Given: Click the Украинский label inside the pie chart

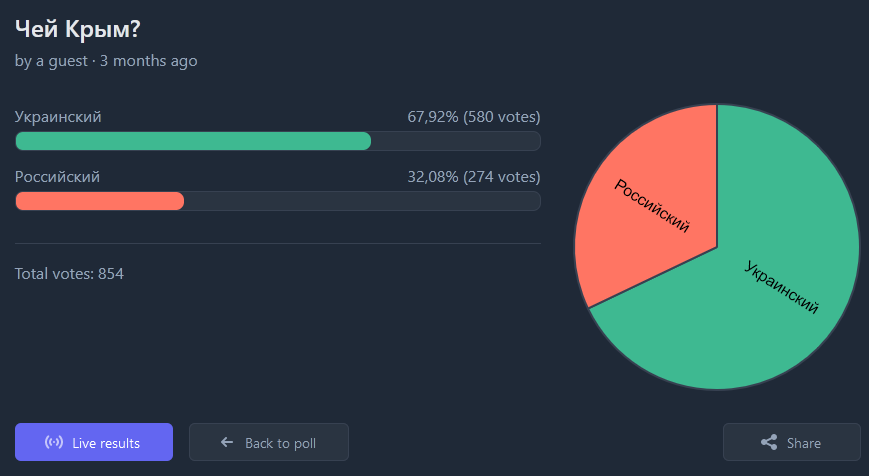Looking at the screenshot, I should [x=782, y=286].
